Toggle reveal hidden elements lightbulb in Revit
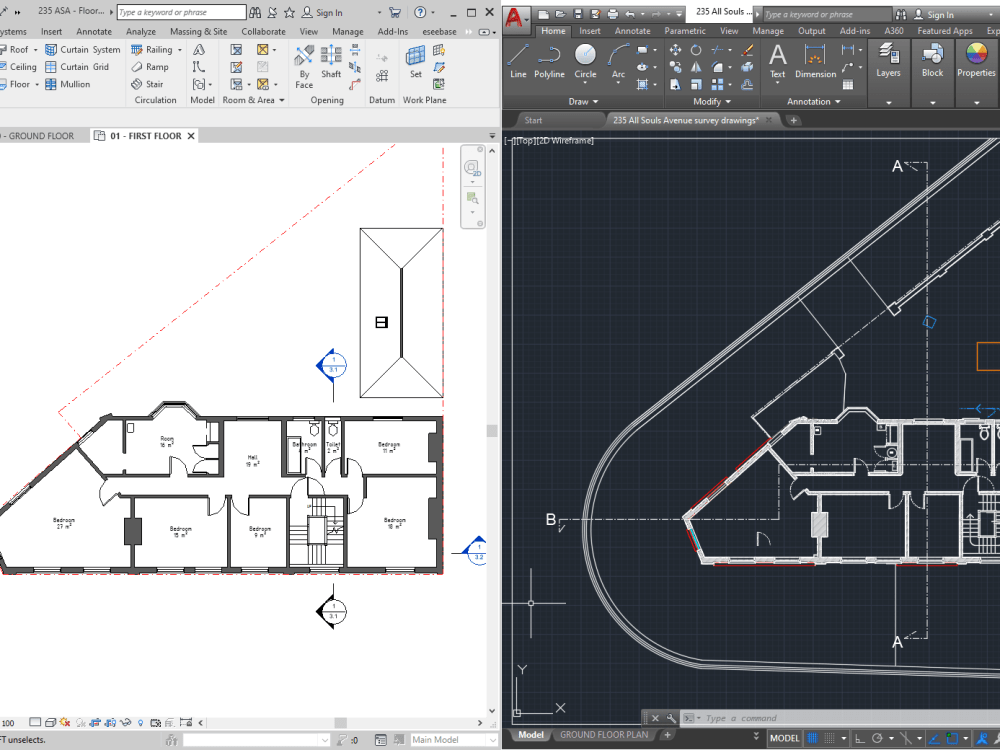The image size is (1000, 750). click(141, 723)
